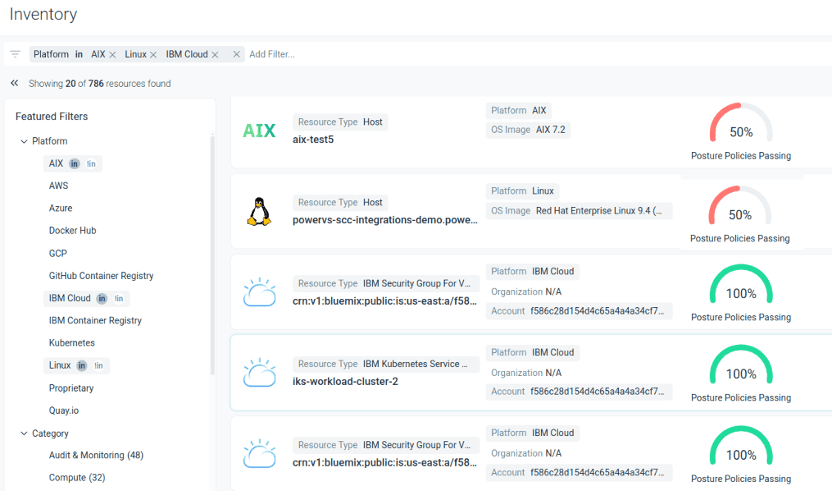Select the Kubernetes platform filter
This screenshot has height=492, width=832.
pos(72,343)
